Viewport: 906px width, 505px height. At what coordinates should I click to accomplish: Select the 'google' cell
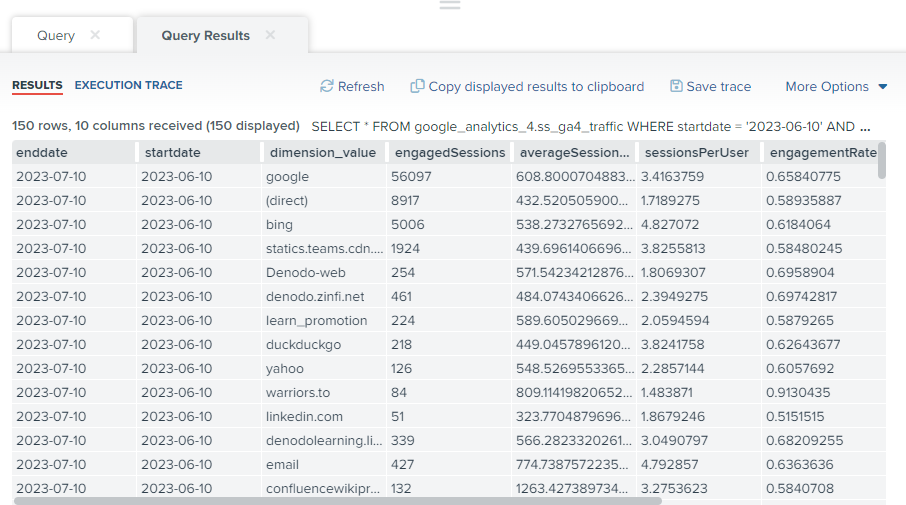(x=324, y=176)
